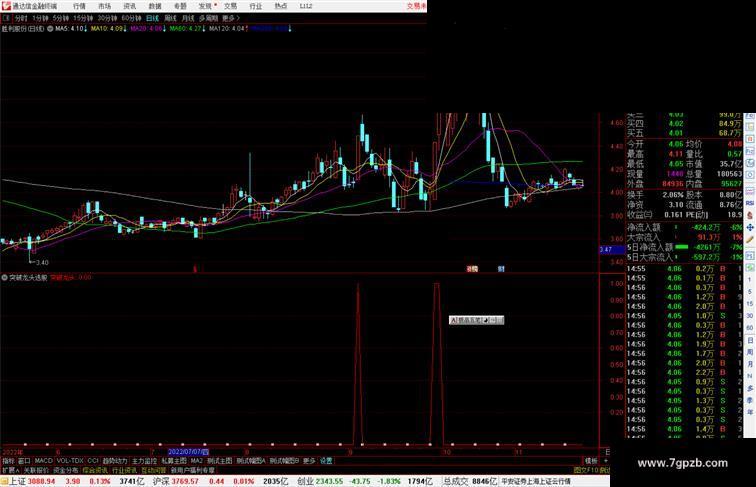Click the 净流入额 -424.2万 row
Viewport: 756px width, 487px height.
pos(684,227)
